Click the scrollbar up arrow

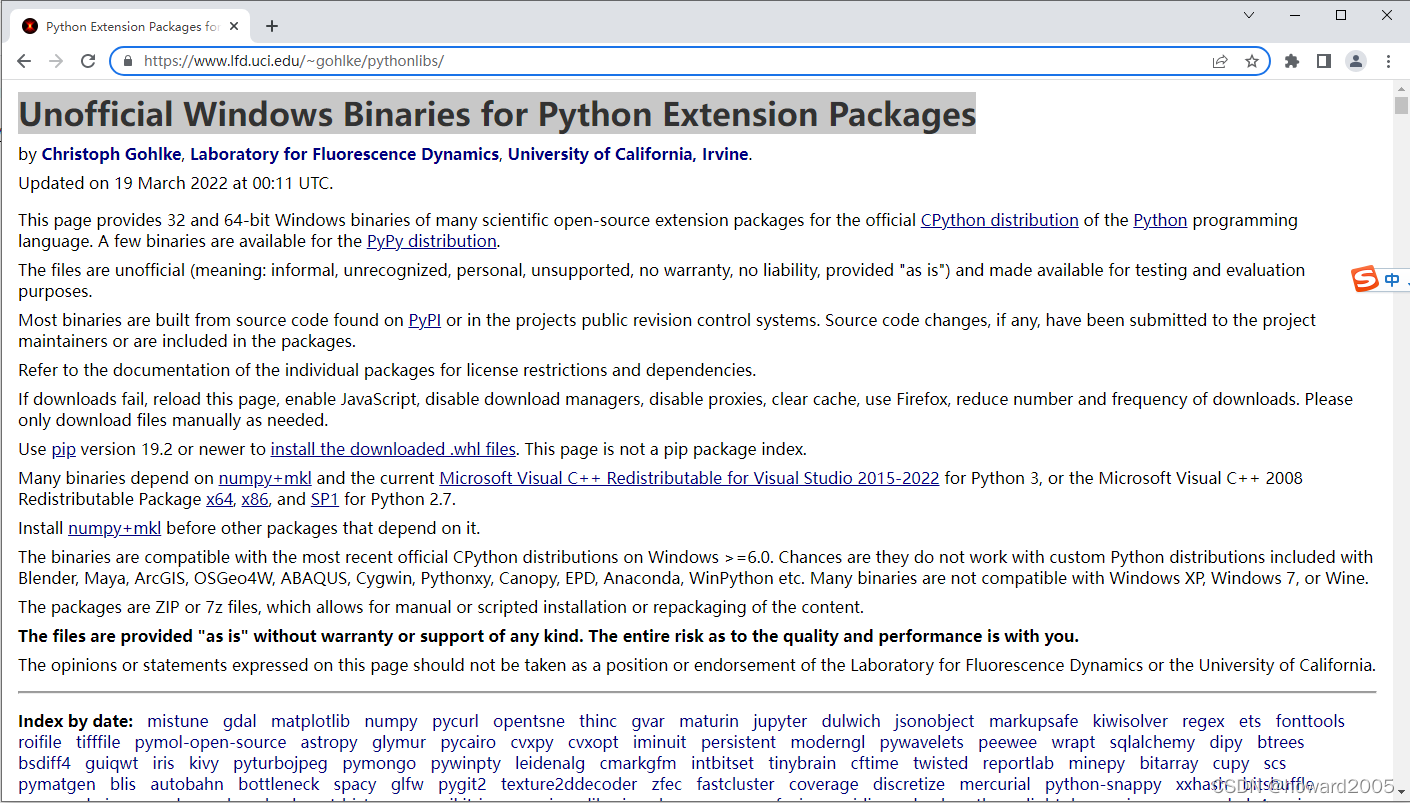pyautogui.click(x=1401, y=88)
